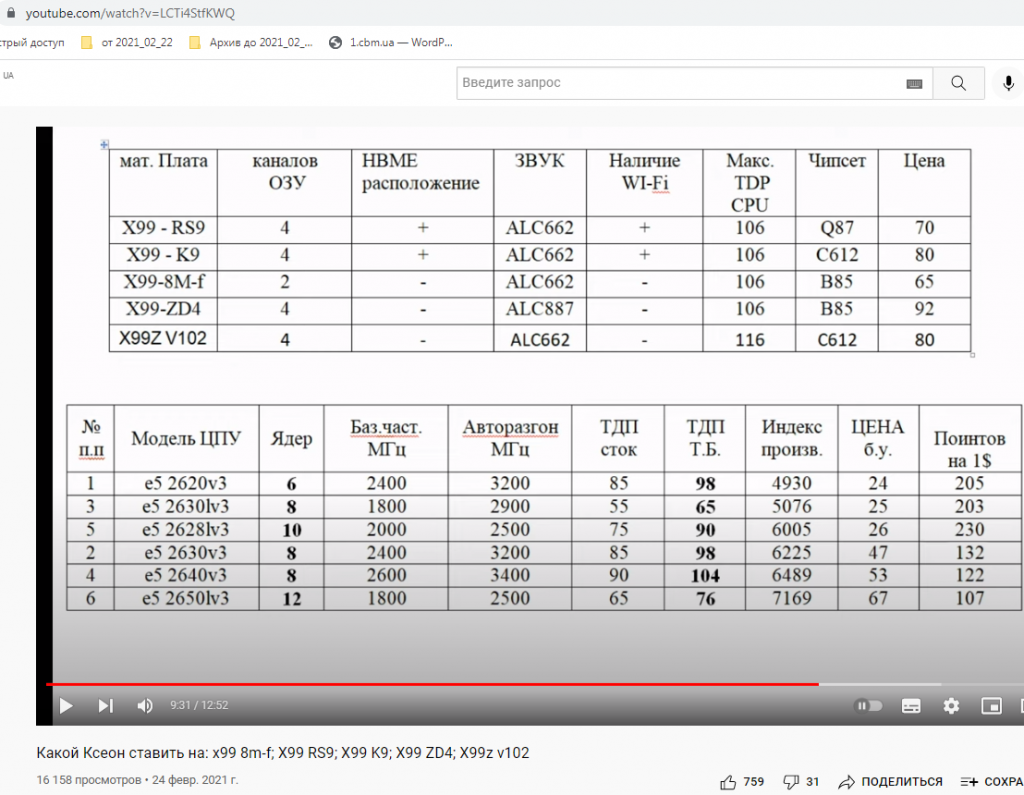Screen dimensions: 1024x795
Task: Click the X99Z V102 cell
Action: [x=163, y=338]
